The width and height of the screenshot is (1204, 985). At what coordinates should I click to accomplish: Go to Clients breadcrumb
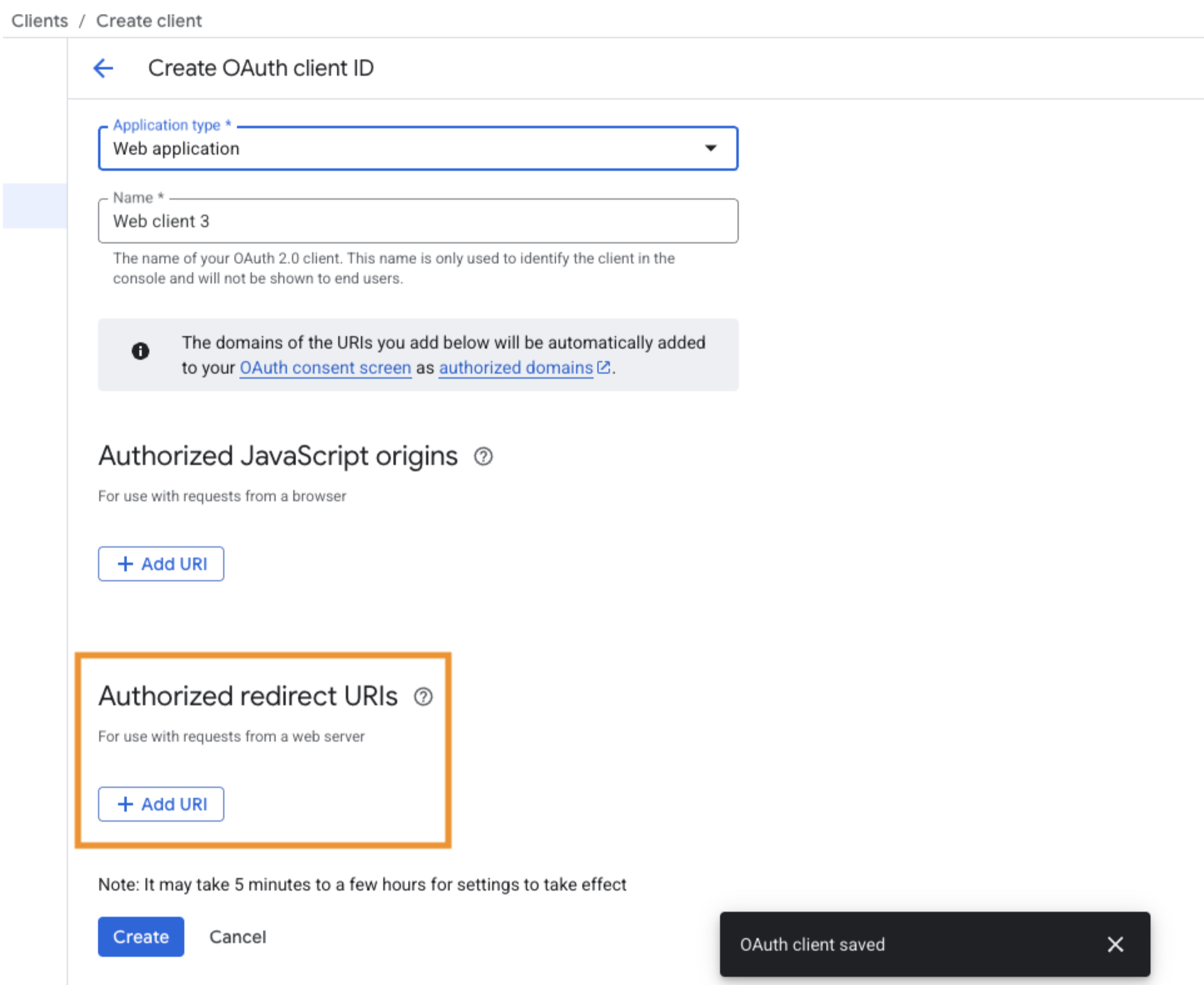(x=39, y=21)
